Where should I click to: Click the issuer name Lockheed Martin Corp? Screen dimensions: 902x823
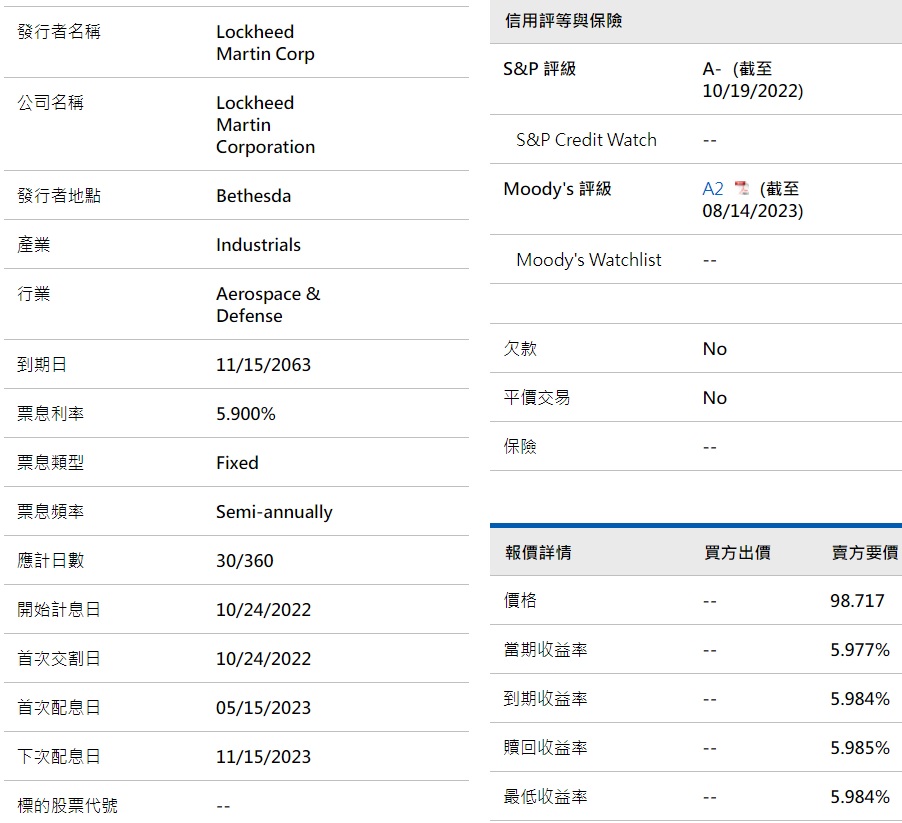tap(265, 43)
